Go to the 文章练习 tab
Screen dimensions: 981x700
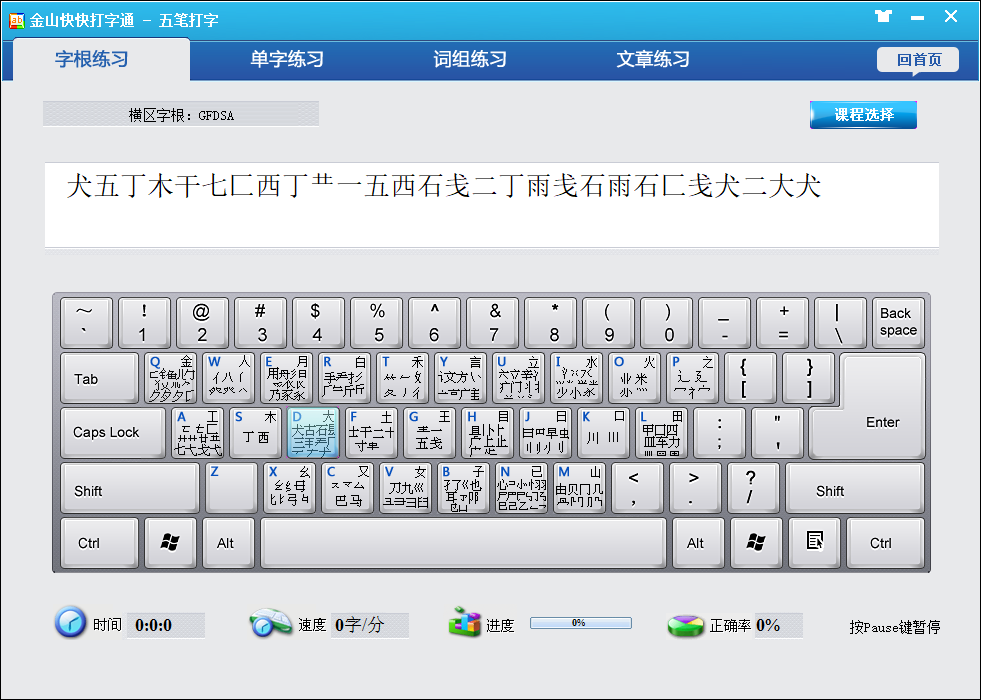tap(653, 59)
